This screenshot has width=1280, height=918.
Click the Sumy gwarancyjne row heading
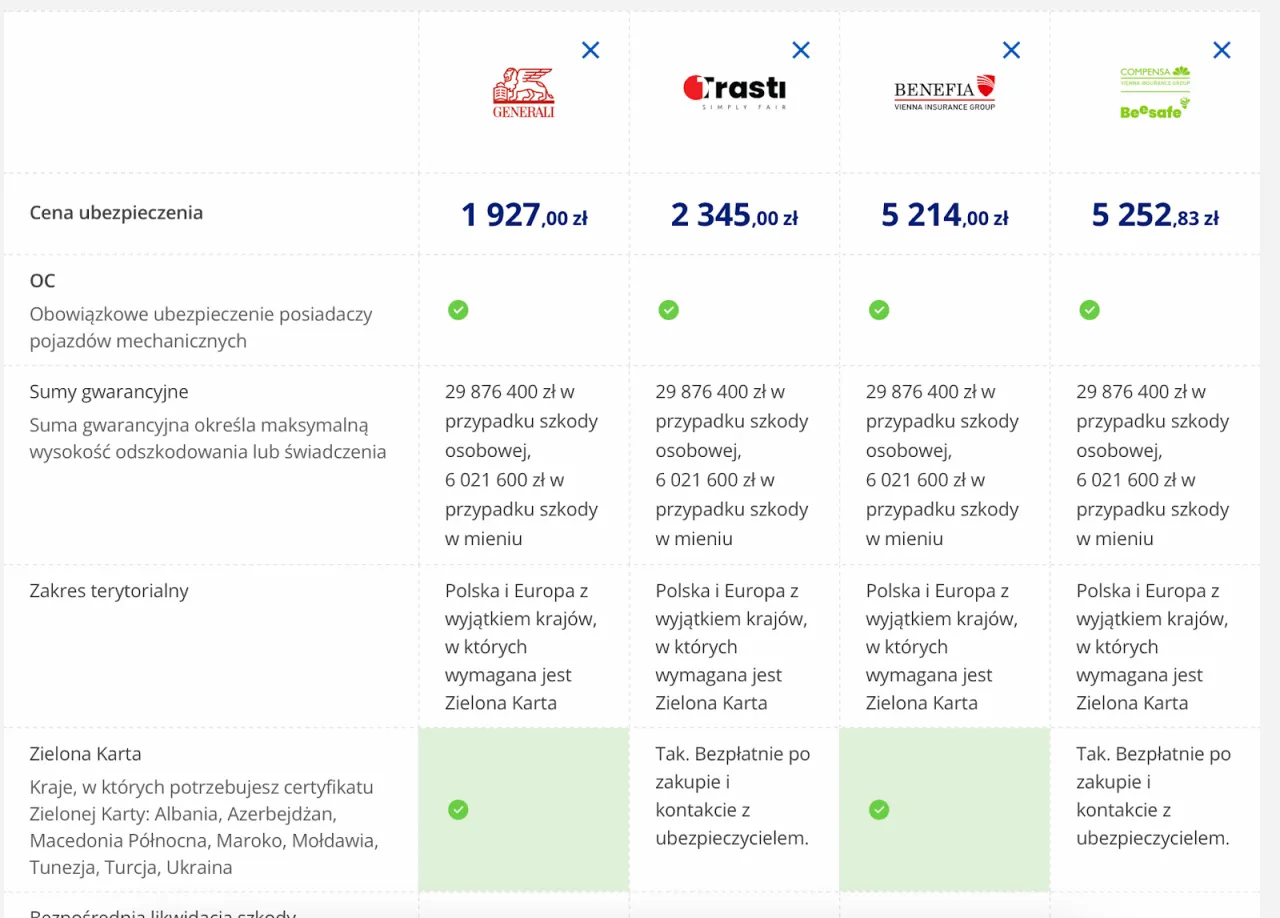109,392
